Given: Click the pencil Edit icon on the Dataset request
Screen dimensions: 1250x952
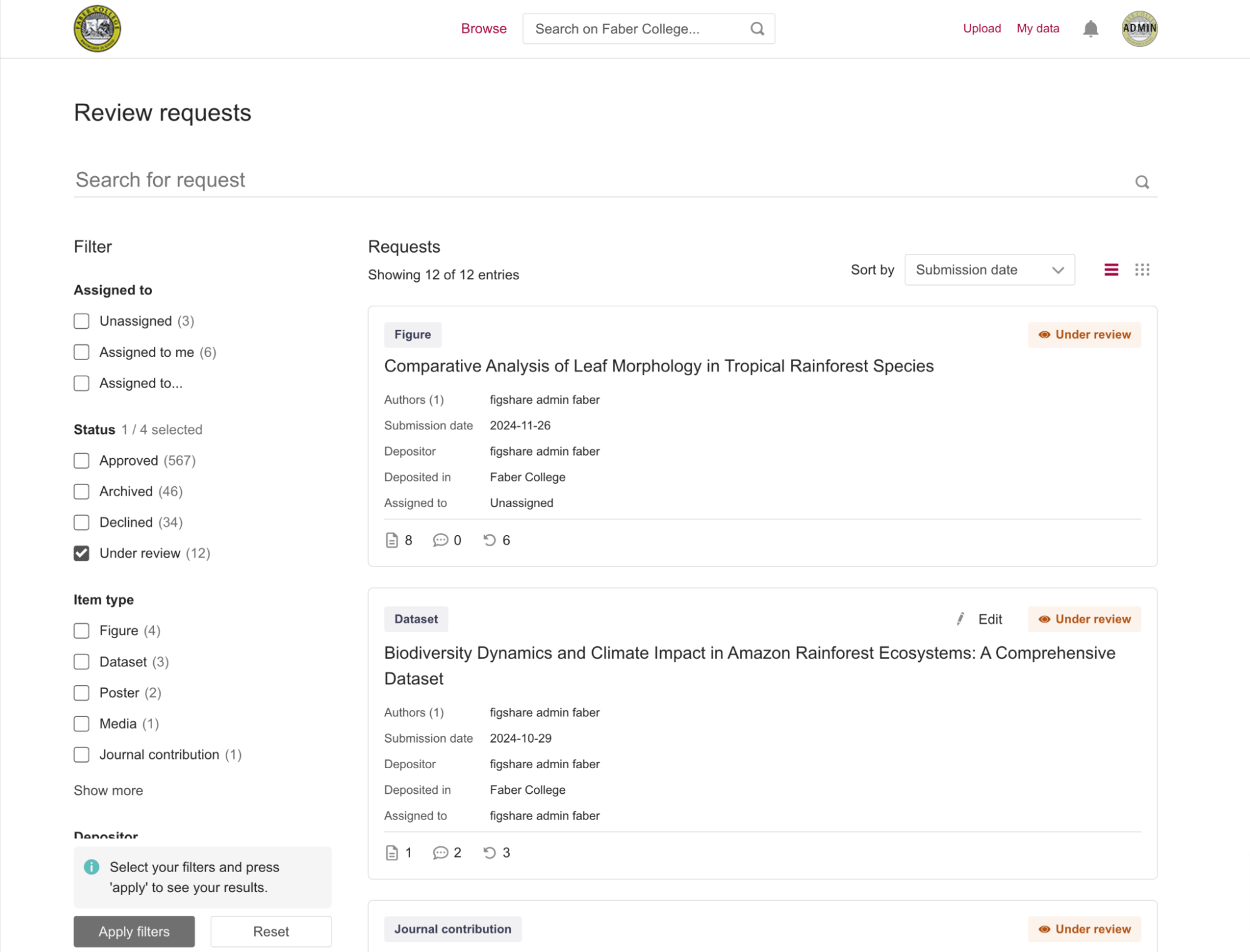Looking at the screenshot, I should click(x=960, y=619).
